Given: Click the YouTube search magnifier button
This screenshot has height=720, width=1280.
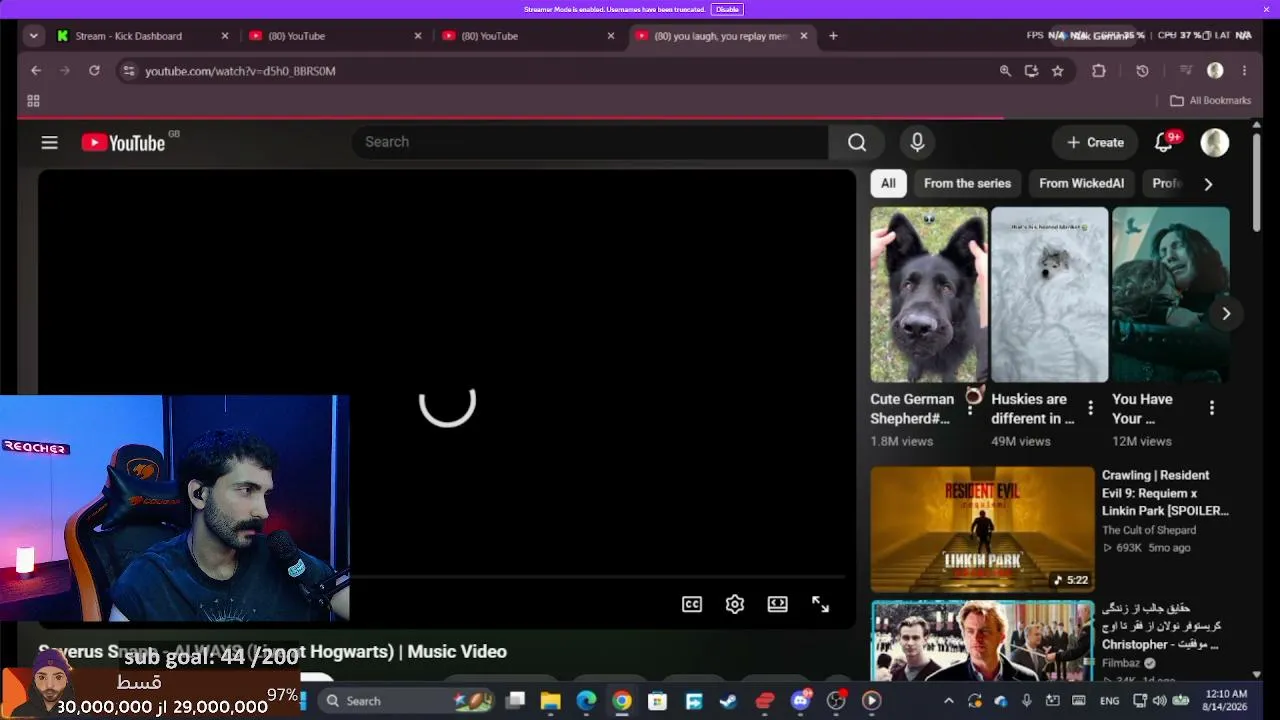Looking at the screenshot, I should pyautogui.click(x=857, y=142).
